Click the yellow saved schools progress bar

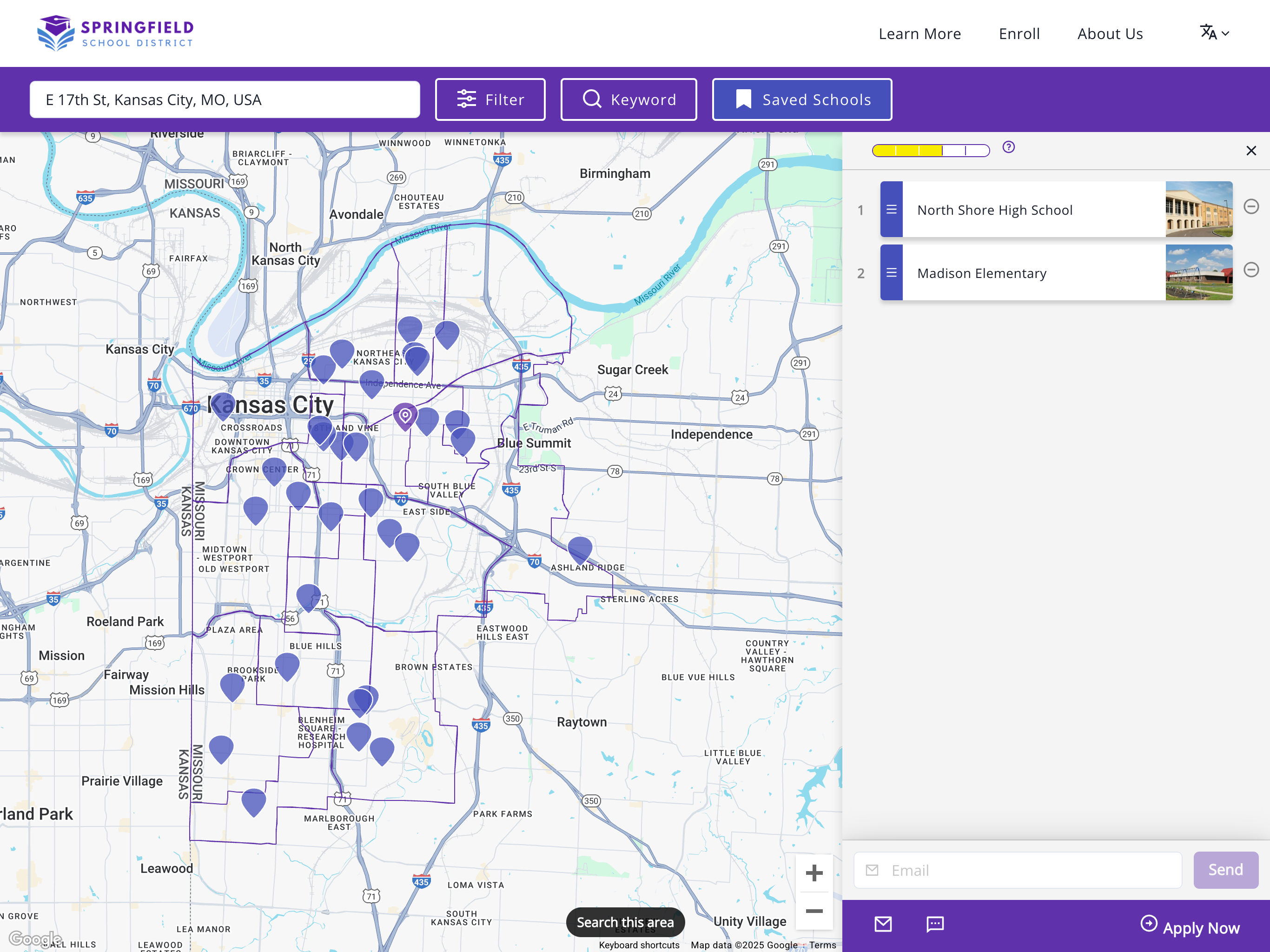tap(930, 151)
